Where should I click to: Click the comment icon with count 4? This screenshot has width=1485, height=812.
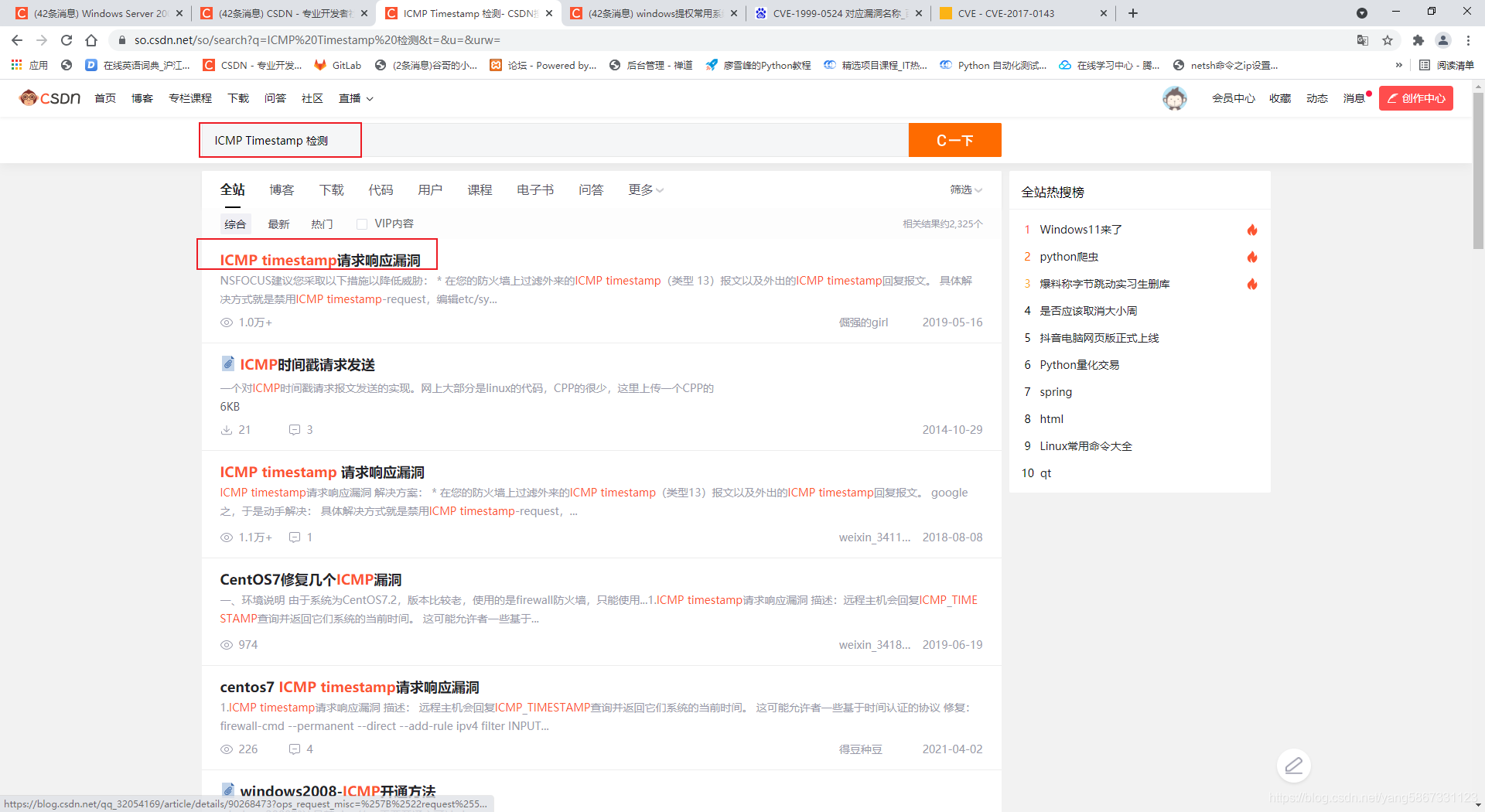295,749
